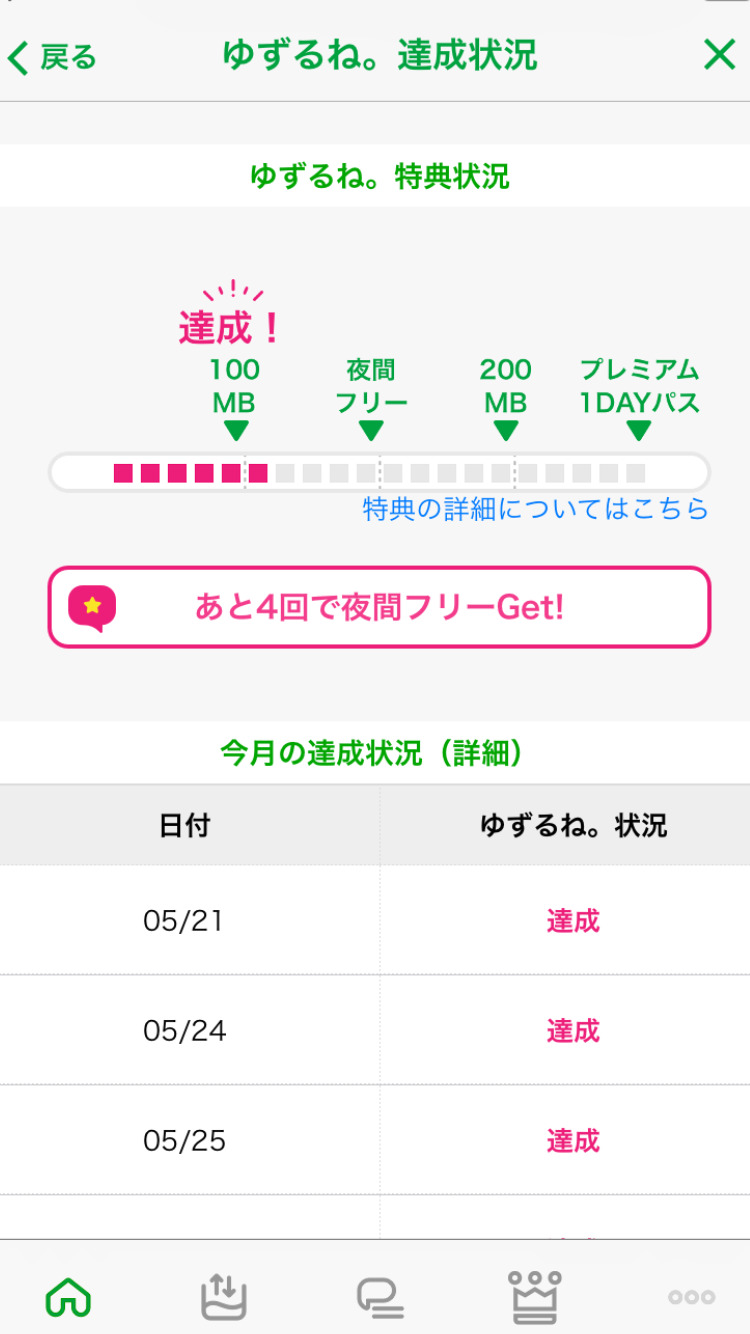Open the data transfer tray icon
Screen dimensions: 750x1334
[x=224, y=1297]
